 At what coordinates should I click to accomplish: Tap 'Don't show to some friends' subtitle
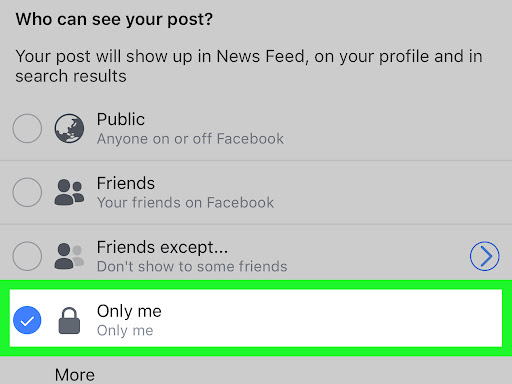(192, 267)
